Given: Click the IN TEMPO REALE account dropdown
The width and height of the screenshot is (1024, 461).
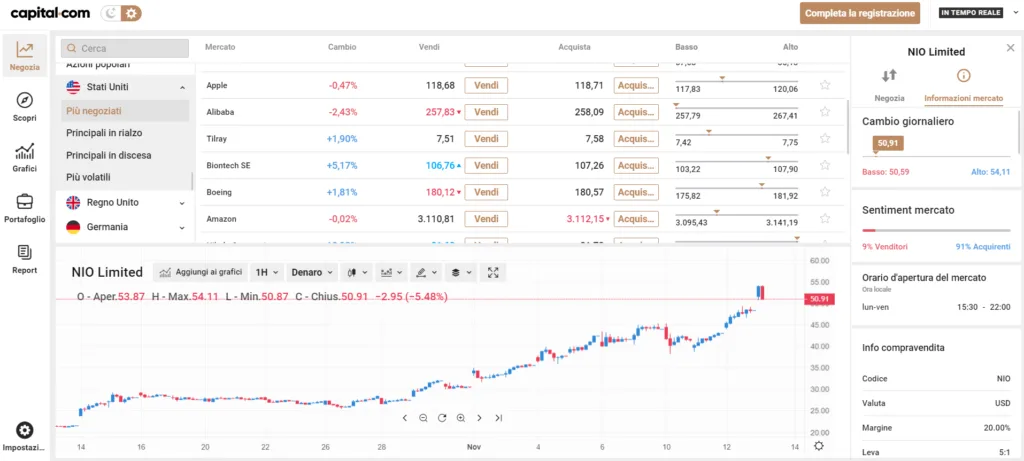Looking at the screenshot, I should (x=979, y=13).
